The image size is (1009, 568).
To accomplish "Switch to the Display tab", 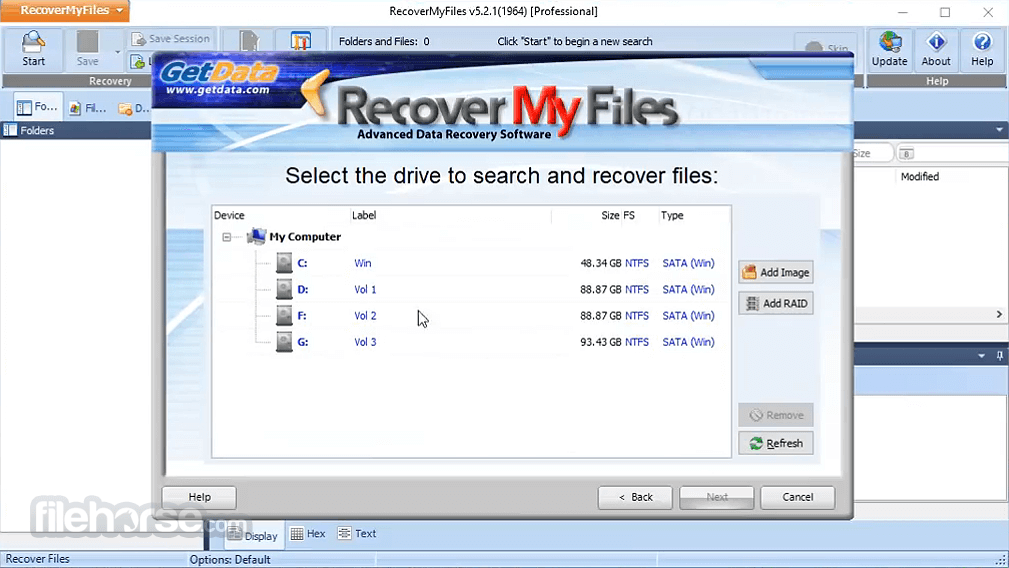I will click(252, 535).
